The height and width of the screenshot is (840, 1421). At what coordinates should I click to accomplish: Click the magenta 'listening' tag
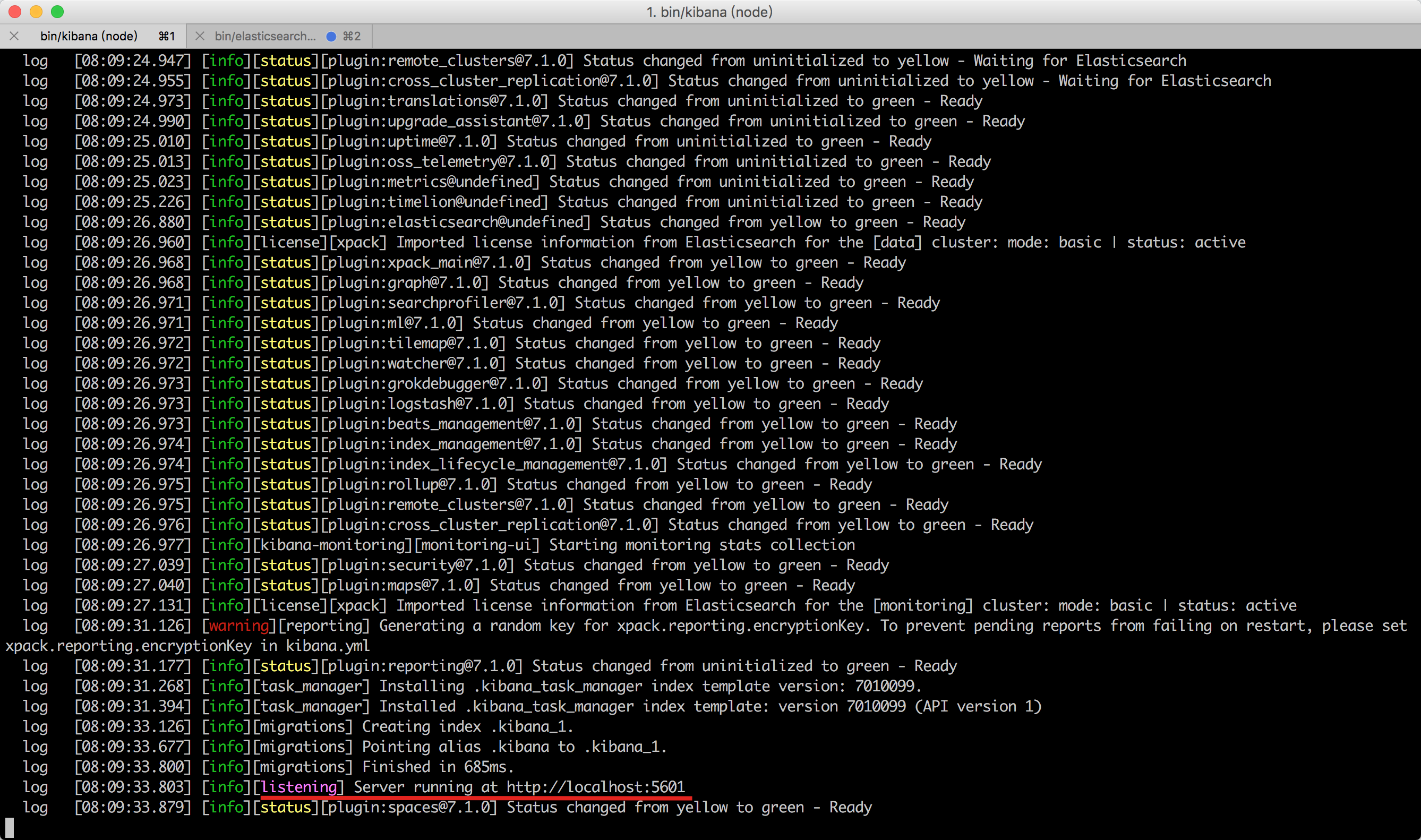(x=298, y=787)
